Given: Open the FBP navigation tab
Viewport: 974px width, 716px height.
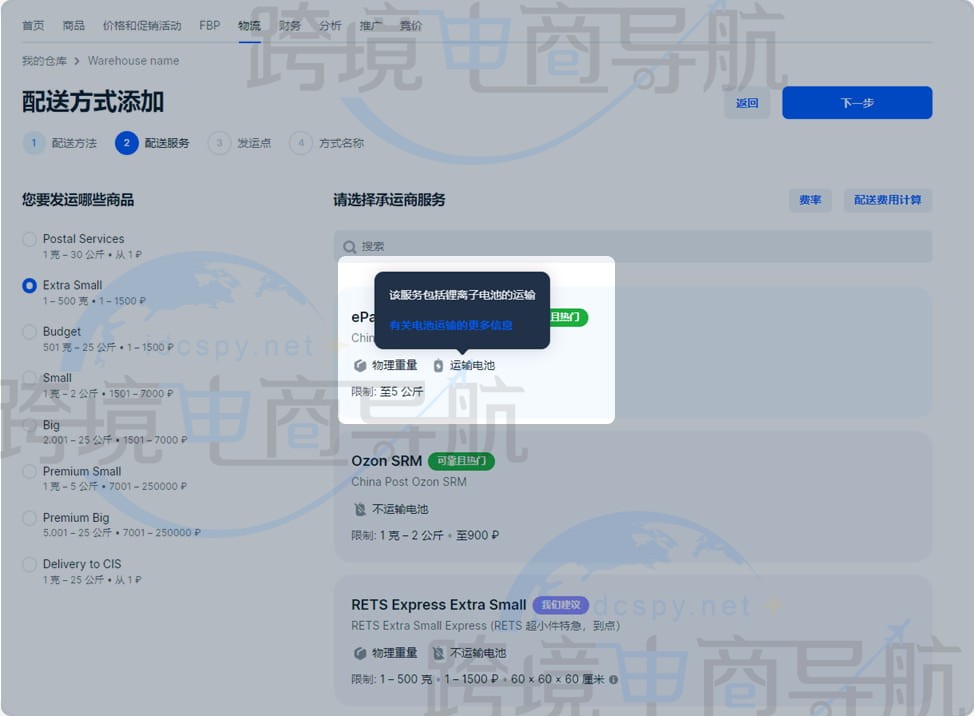Looking at the screenshot, I should click(x=209, y=25).
